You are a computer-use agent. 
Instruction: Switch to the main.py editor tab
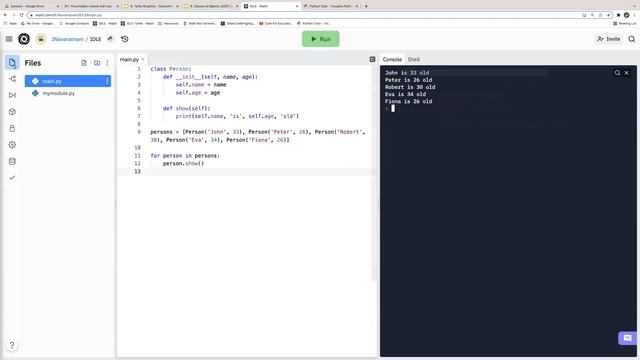click(129, 60)
